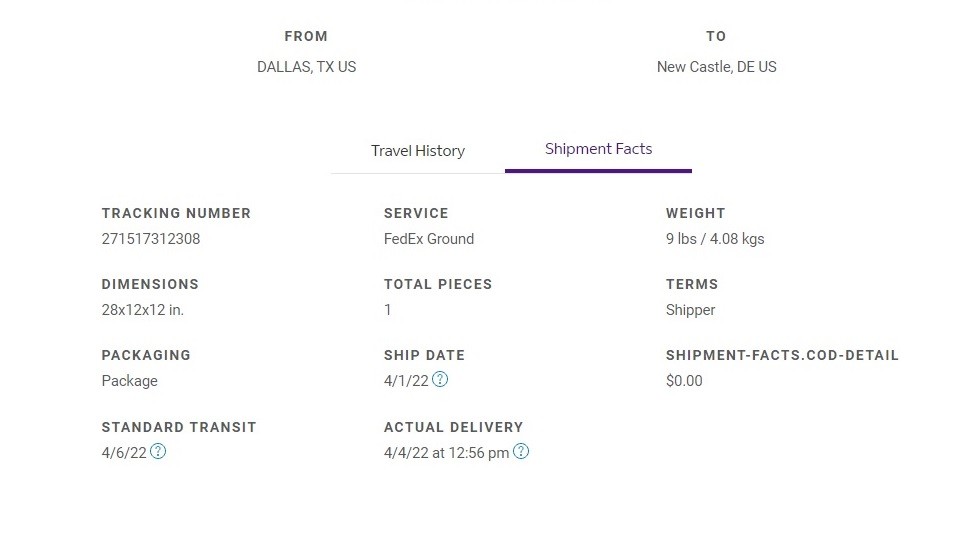Click the Packaging value Package
The image size is (954, 553).
[130, 381]
